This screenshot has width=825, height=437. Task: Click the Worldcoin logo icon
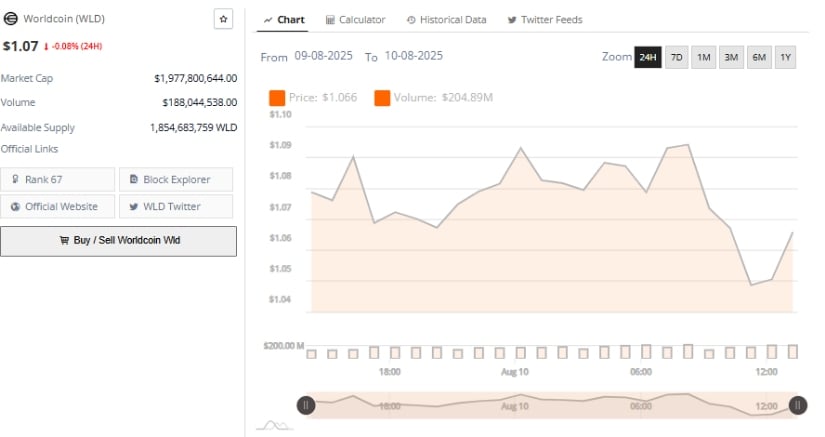coord(11,19)
